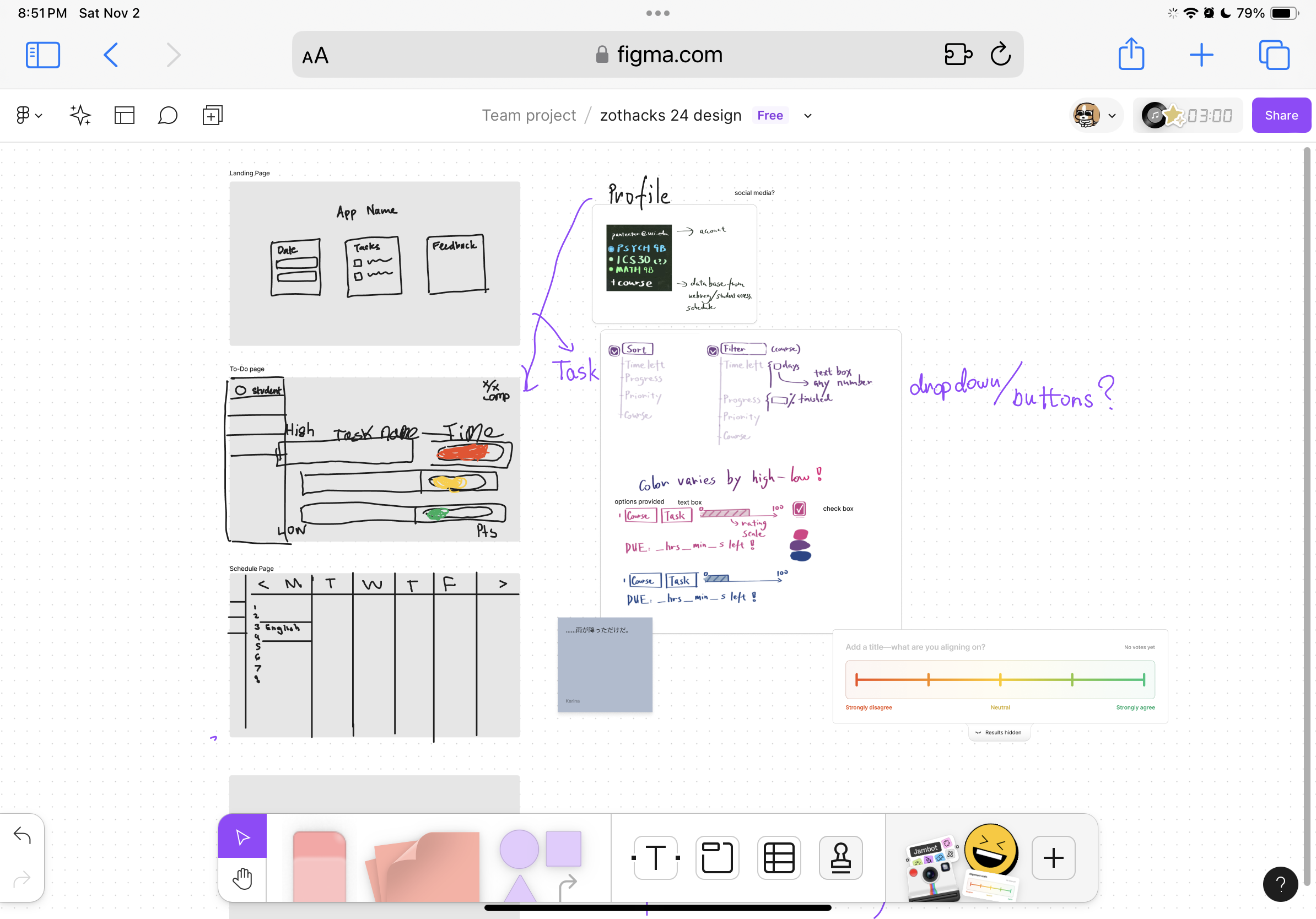Toggle the checkbox beside Filter
The height and width of the screenshot is (919, 1316).
pyautogui.click(x=713, y=350)
